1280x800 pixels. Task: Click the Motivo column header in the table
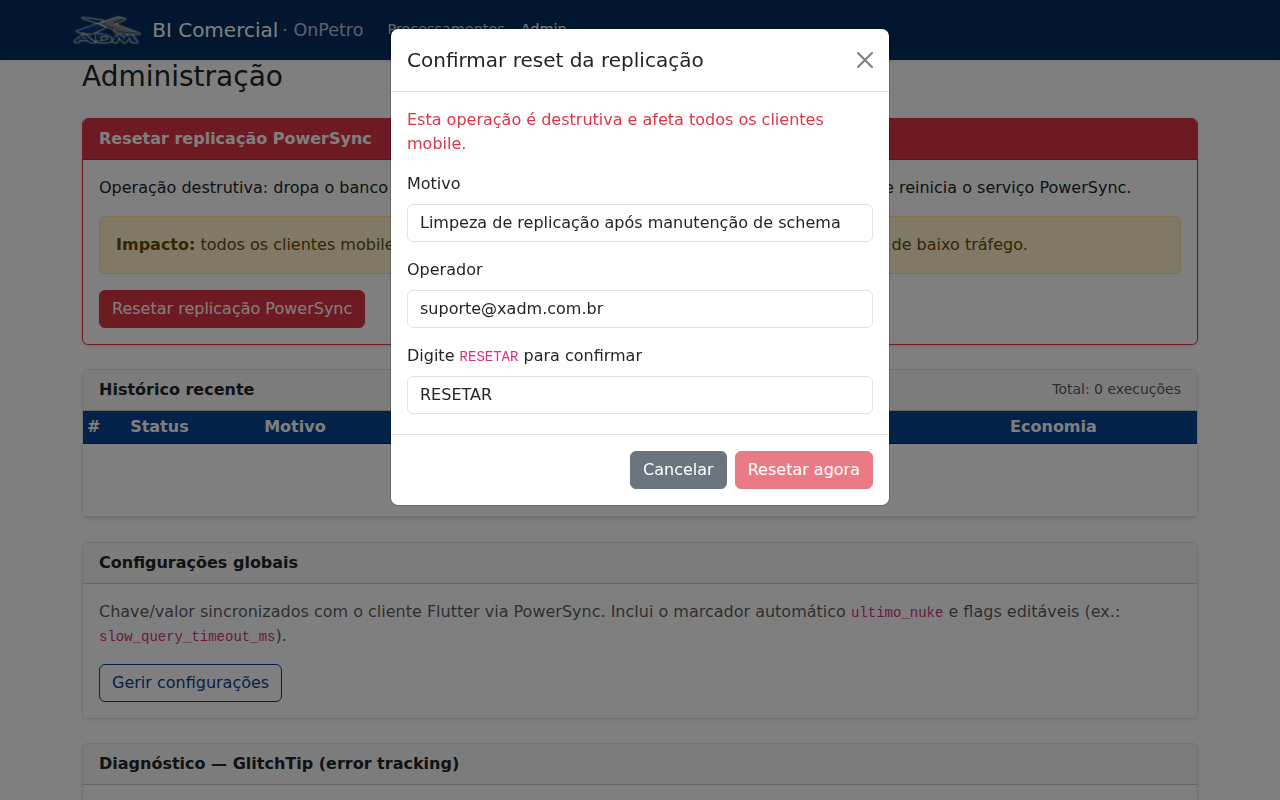point(295,427)
